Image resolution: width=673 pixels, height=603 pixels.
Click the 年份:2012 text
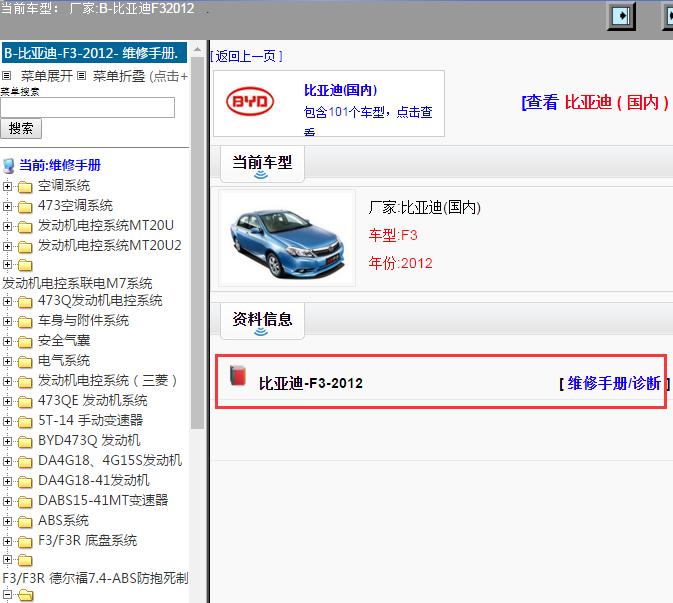(400, 263)
